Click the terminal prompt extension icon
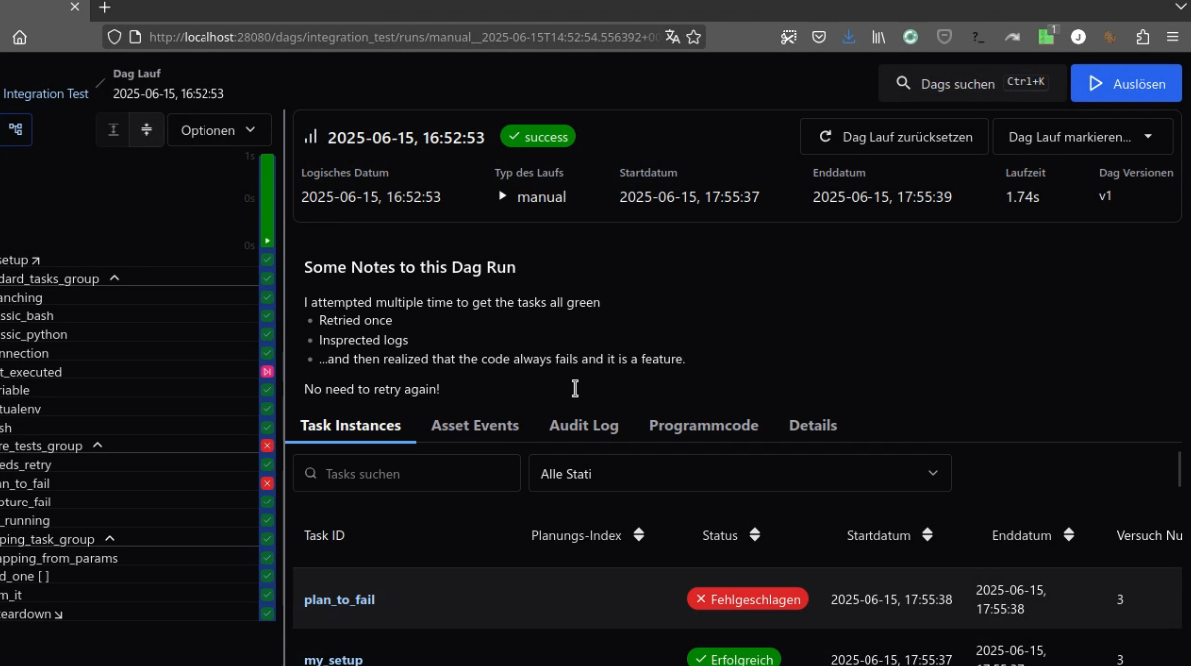Screen dimensions: 1191x666 point(978,37)
